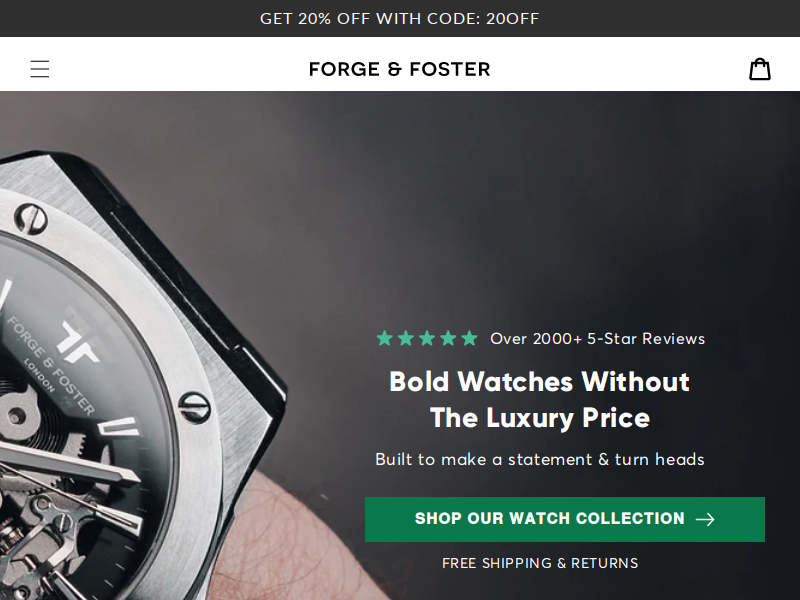Screen dimensions: 800x600
Task: Click the right-side screw on the watch bezel
Action: tap(194, 407)
